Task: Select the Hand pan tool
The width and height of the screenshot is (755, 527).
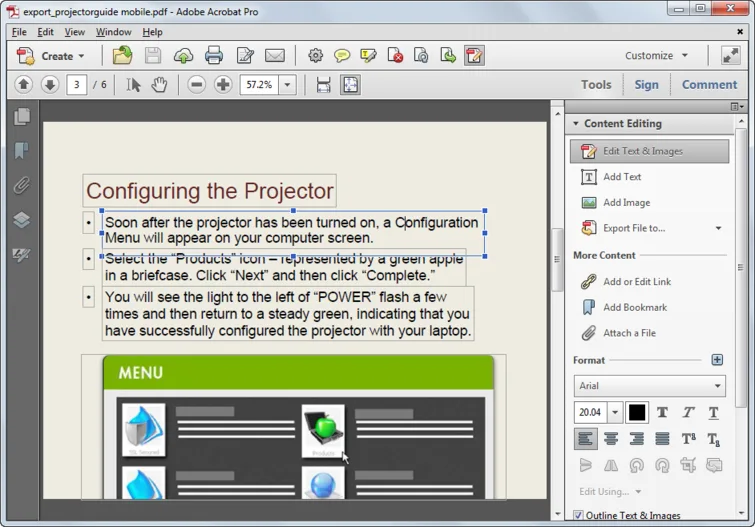Action: [x=159, y=85]
